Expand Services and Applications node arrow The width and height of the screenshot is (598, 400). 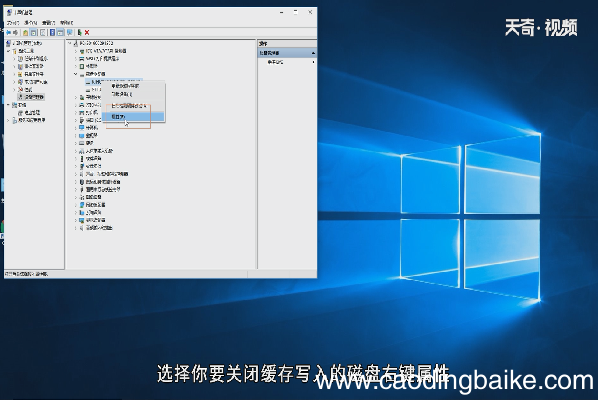(x=8, y=120)
